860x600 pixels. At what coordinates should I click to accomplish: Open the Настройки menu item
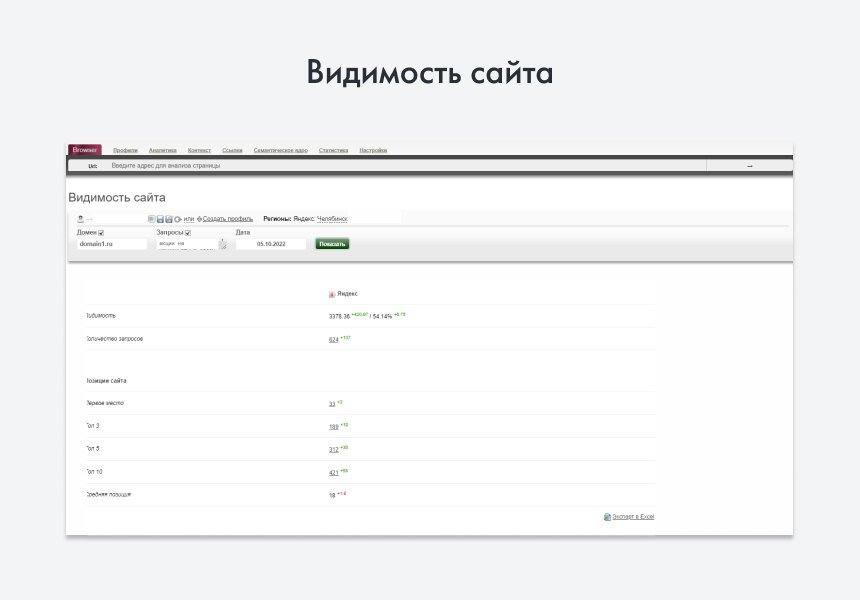click(x=373, y=150)
